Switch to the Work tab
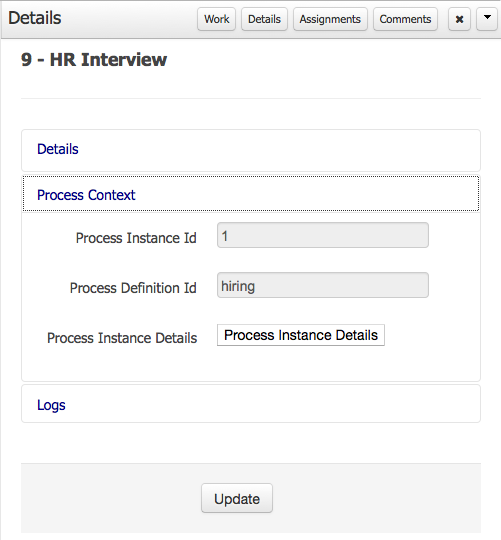This screenshot has width=501, height=540. pos(217,19)
